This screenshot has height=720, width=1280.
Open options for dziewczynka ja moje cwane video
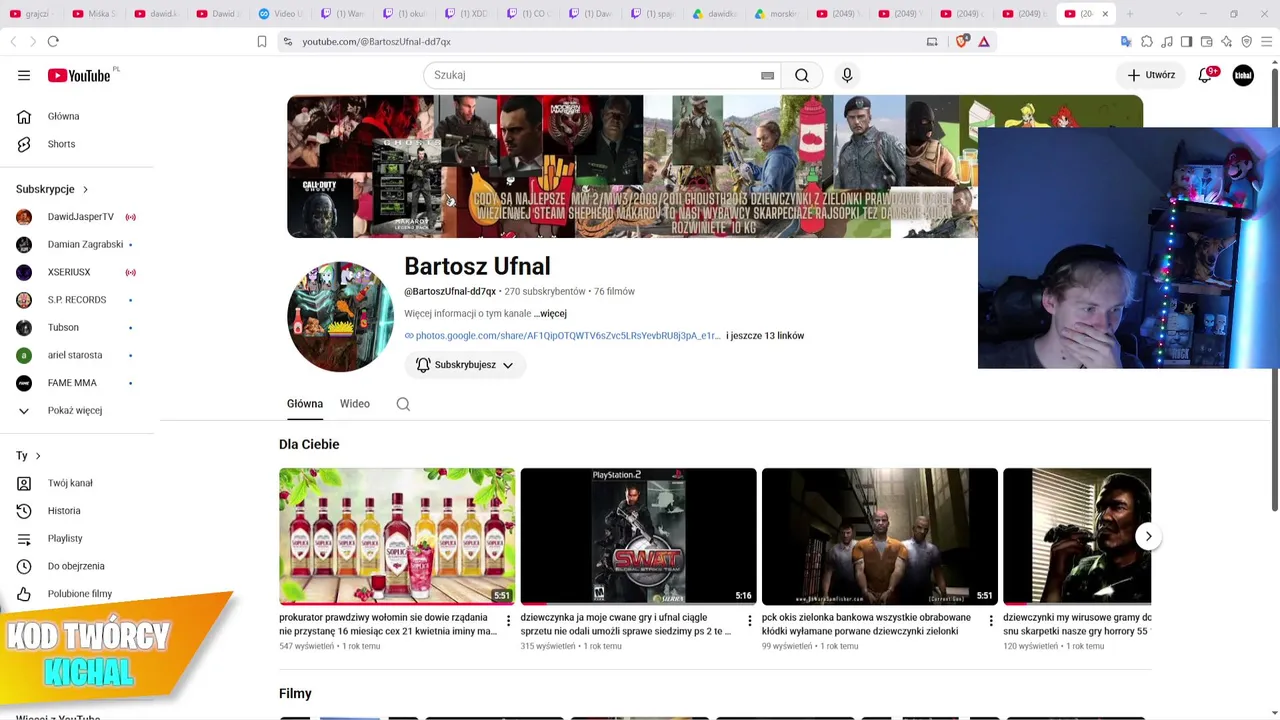[750, 621]
